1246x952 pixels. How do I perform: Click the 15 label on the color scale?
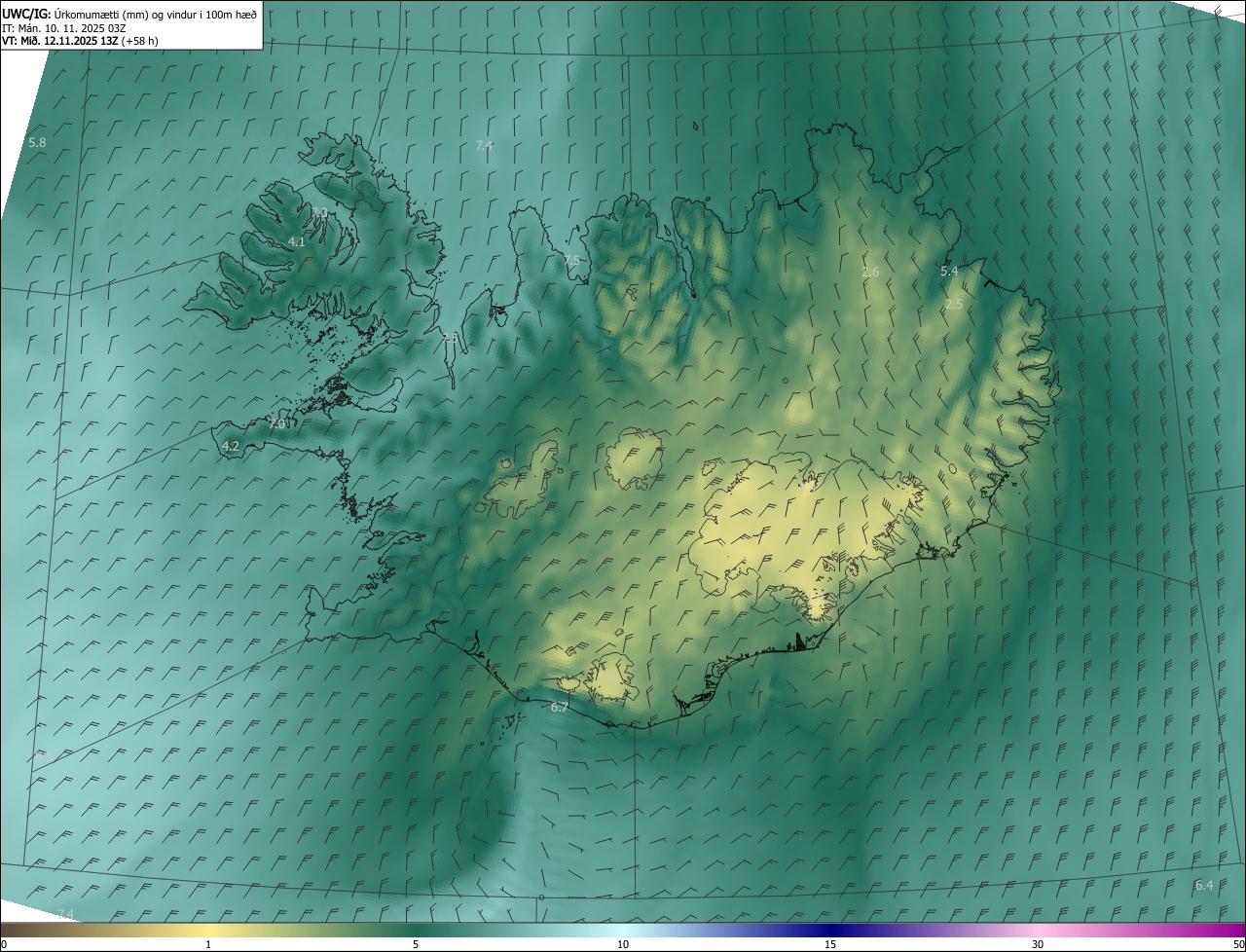coord(830,945)
